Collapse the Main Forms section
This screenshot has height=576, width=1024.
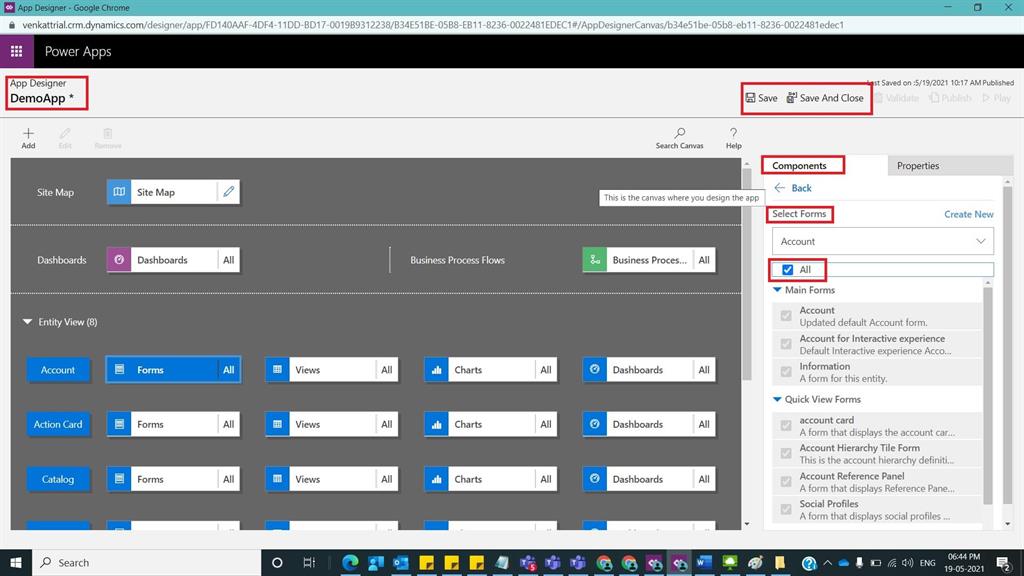pos(778,289)
